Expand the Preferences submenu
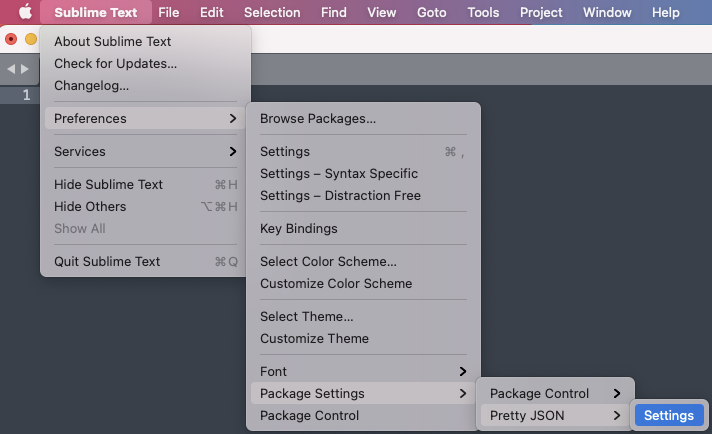Viewport: 712px width, 434px height. [x=145, y=118]
